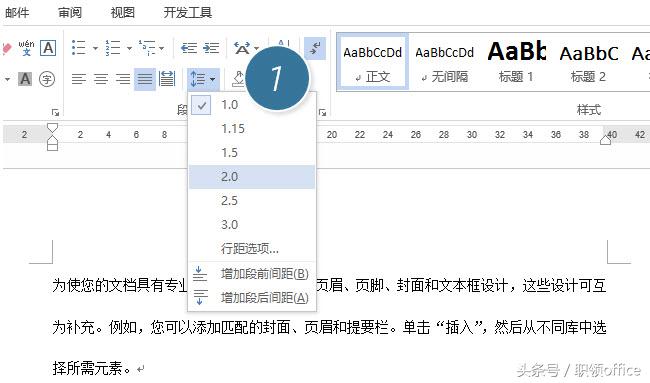Set line spacing to 1.5
Screen dimensions: 650x383
[x=252, y=153]
